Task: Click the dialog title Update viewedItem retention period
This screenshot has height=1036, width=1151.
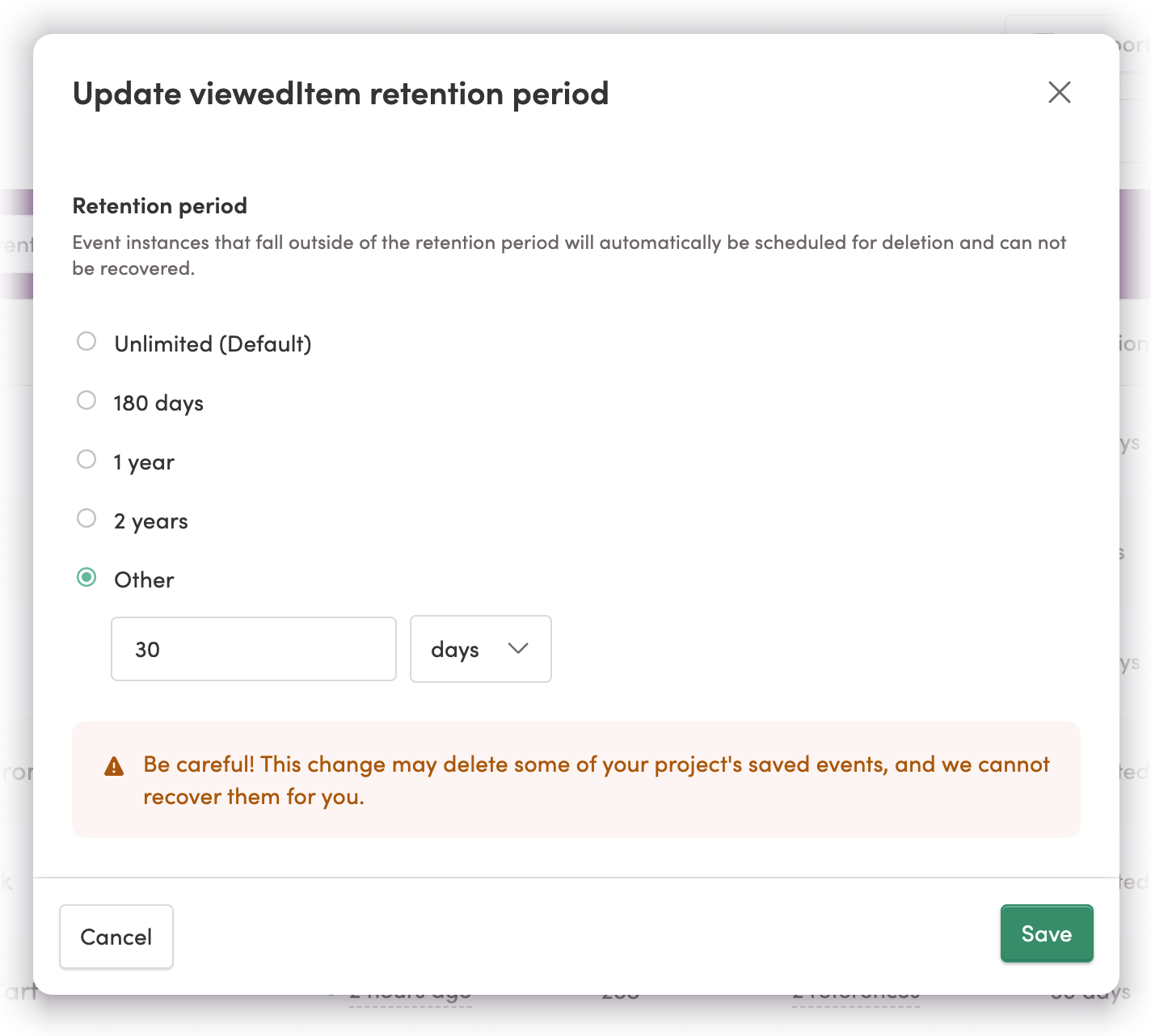Action: click(340, 94)
